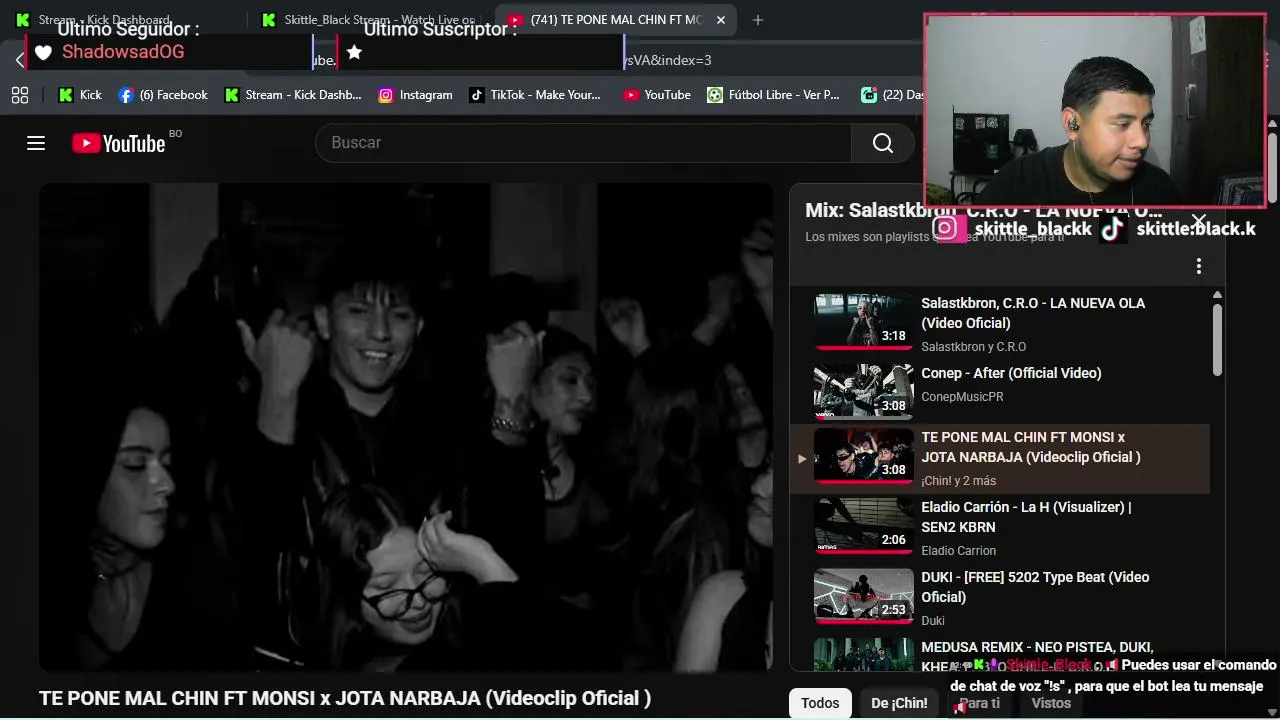Close the Mix playlist panel

coord(1198,219)
